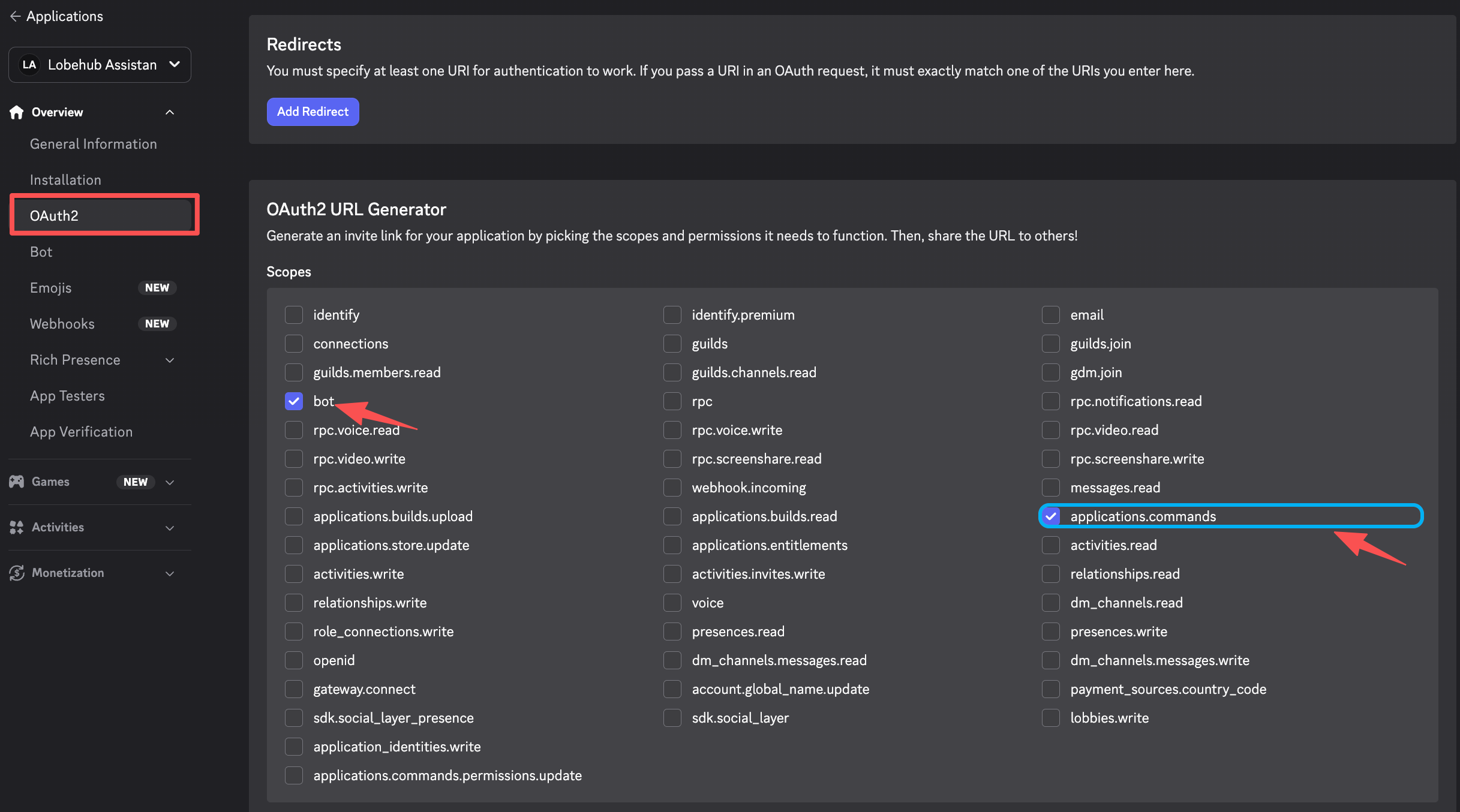Go to General Information page
Screen dimensions: 1460x812
(x=94, y=144)
